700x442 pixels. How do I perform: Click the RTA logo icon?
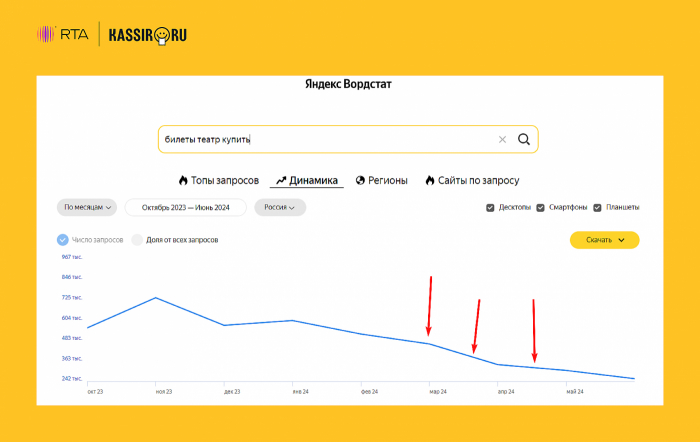[x=46, y=34]
